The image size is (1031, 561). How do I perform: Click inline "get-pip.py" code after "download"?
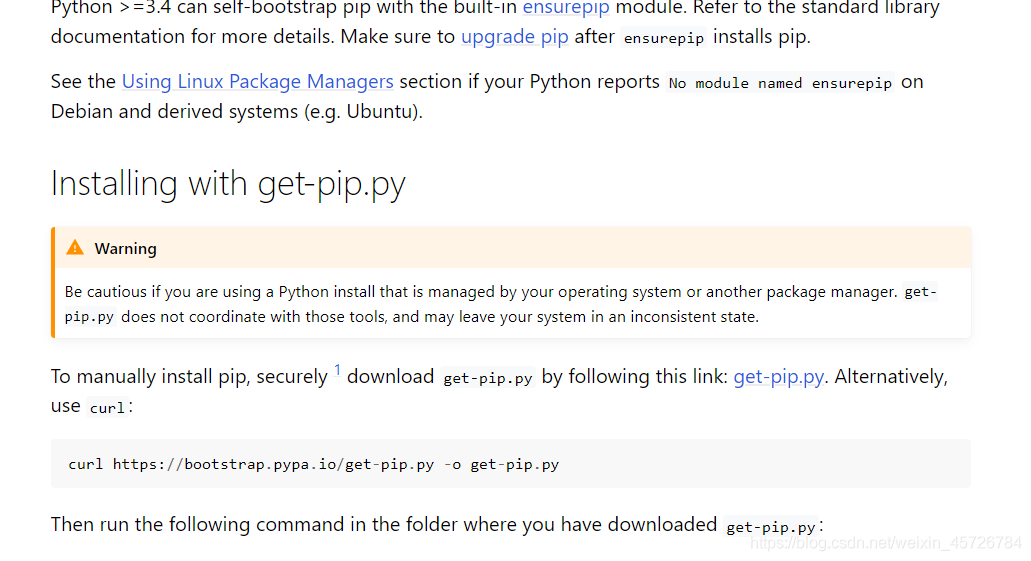[x=488, y=379]
